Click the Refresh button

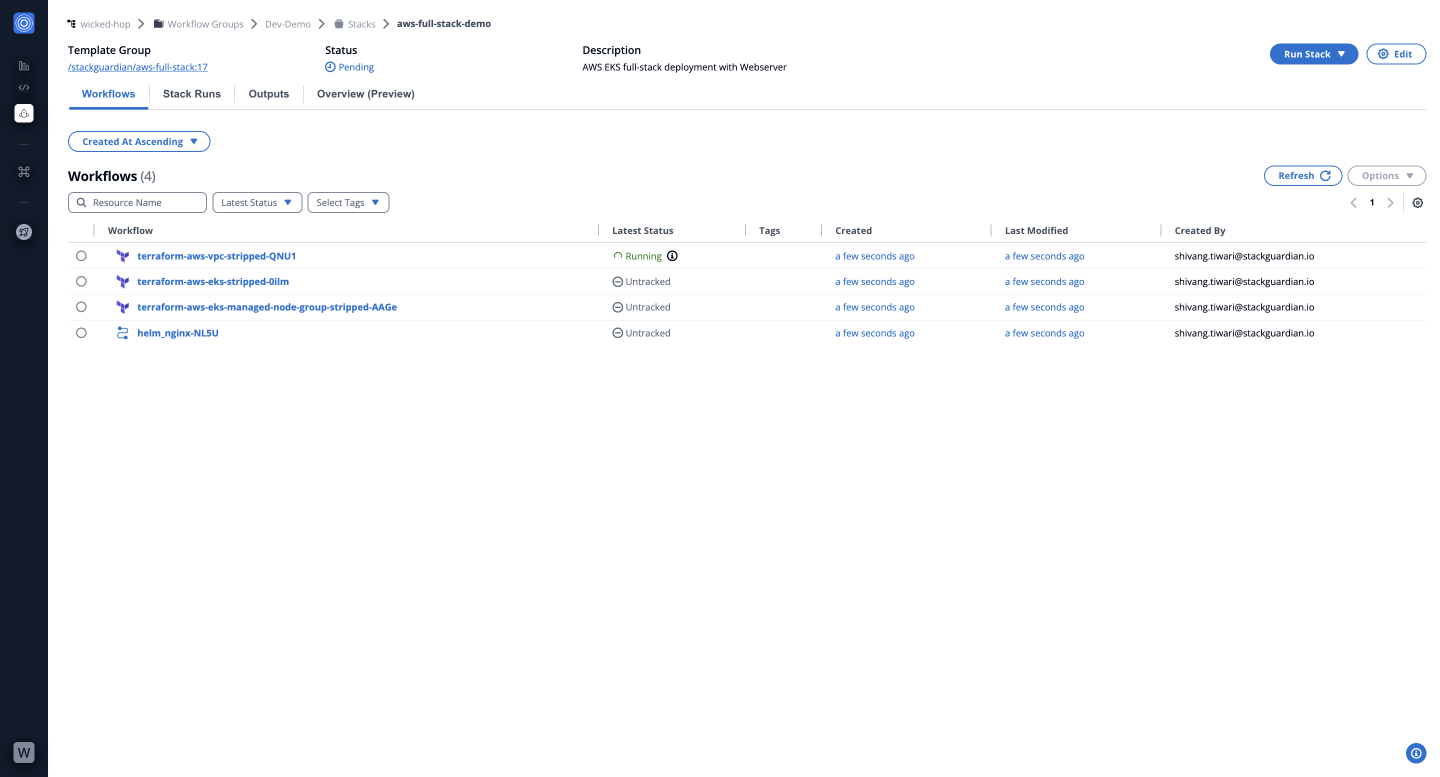(x=1302, y=176)
